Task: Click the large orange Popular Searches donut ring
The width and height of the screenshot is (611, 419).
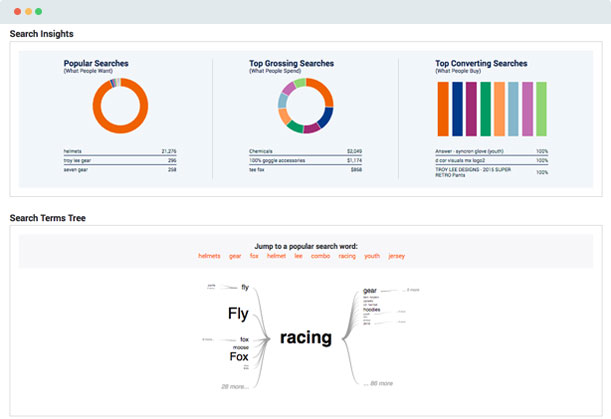Action: (x=120, y=129)
